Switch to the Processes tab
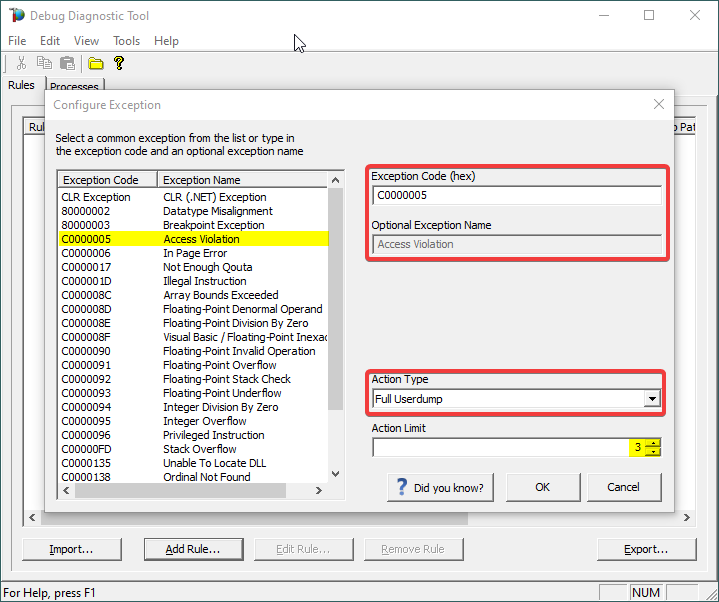The width and height of the screenshot is (719, 602). pos(74,87)
